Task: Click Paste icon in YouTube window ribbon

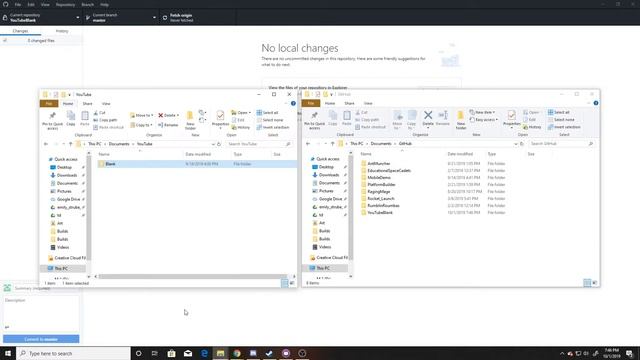Action: tap(84, 118)
